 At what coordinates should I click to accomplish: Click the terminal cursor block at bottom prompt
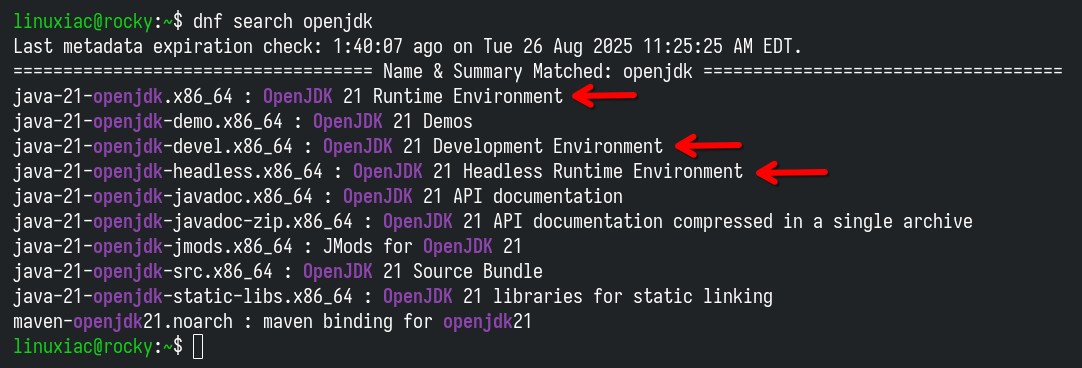click(198, 347)
